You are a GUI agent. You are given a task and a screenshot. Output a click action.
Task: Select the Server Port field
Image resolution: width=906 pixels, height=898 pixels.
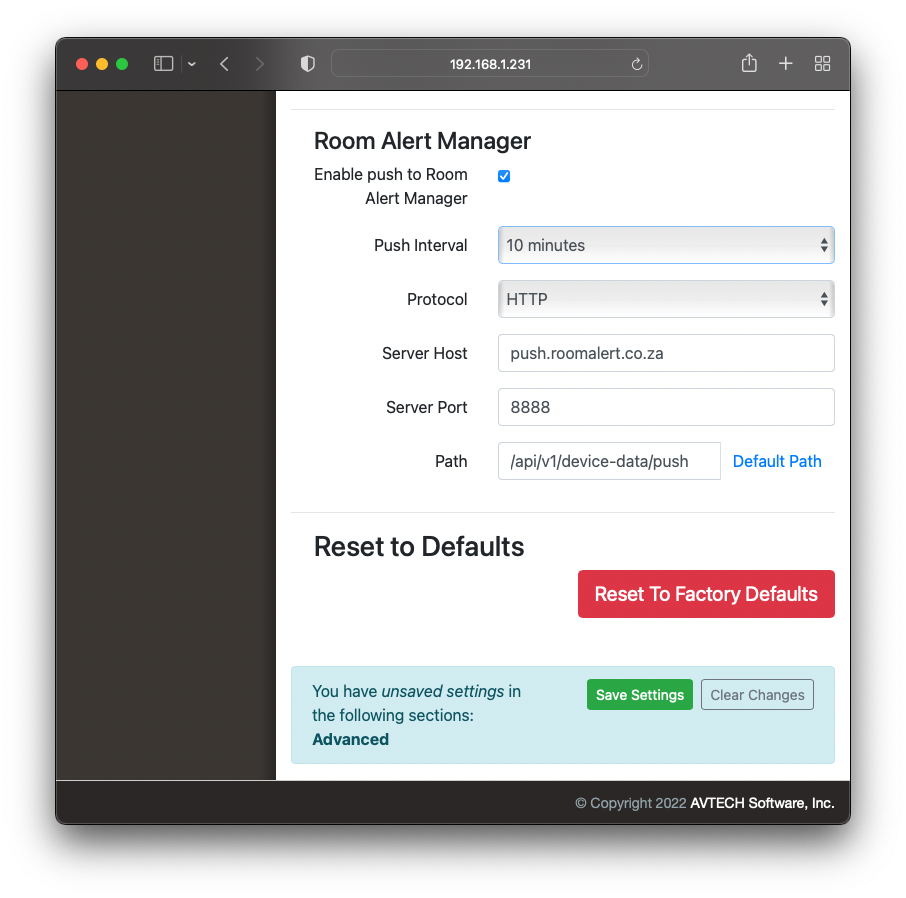(666, 407)
